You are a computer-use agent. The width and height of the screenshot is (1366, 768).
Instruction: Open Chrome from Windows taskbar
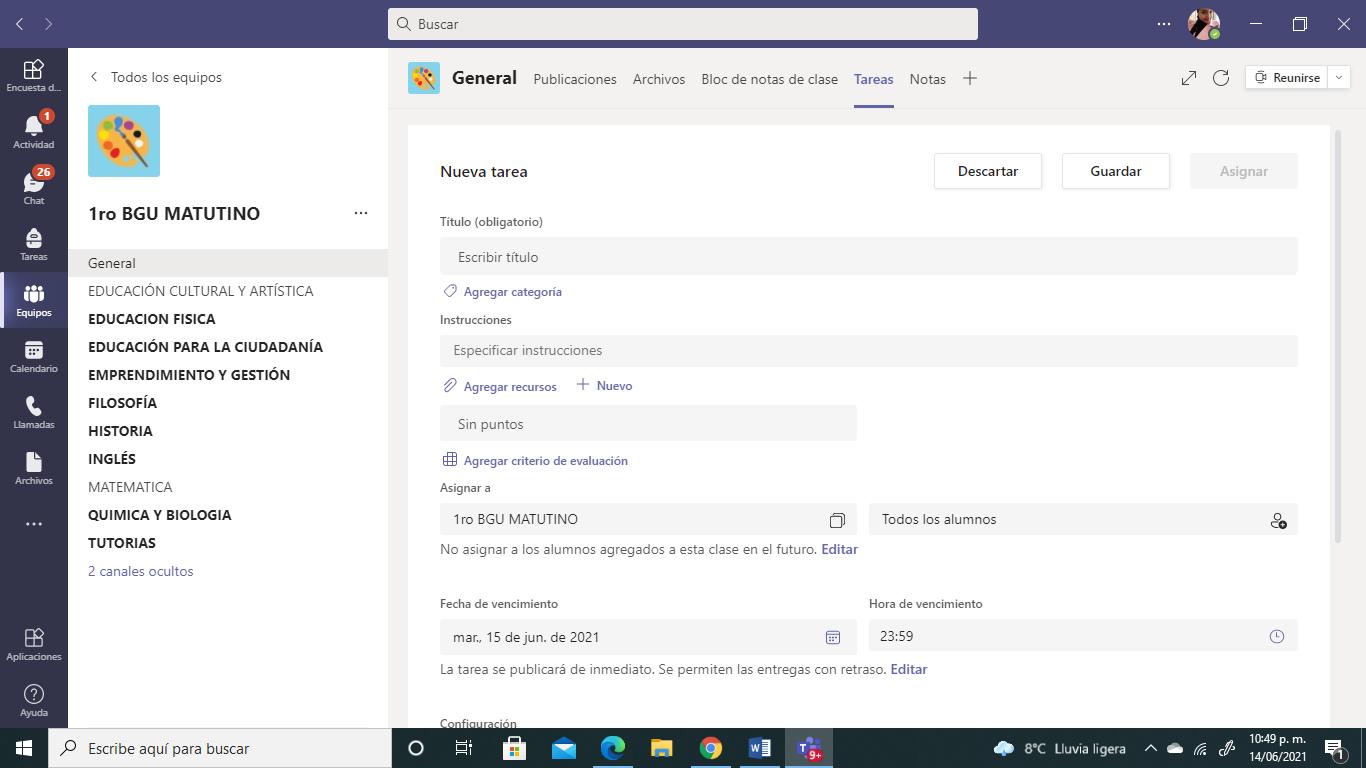(711, 748)
